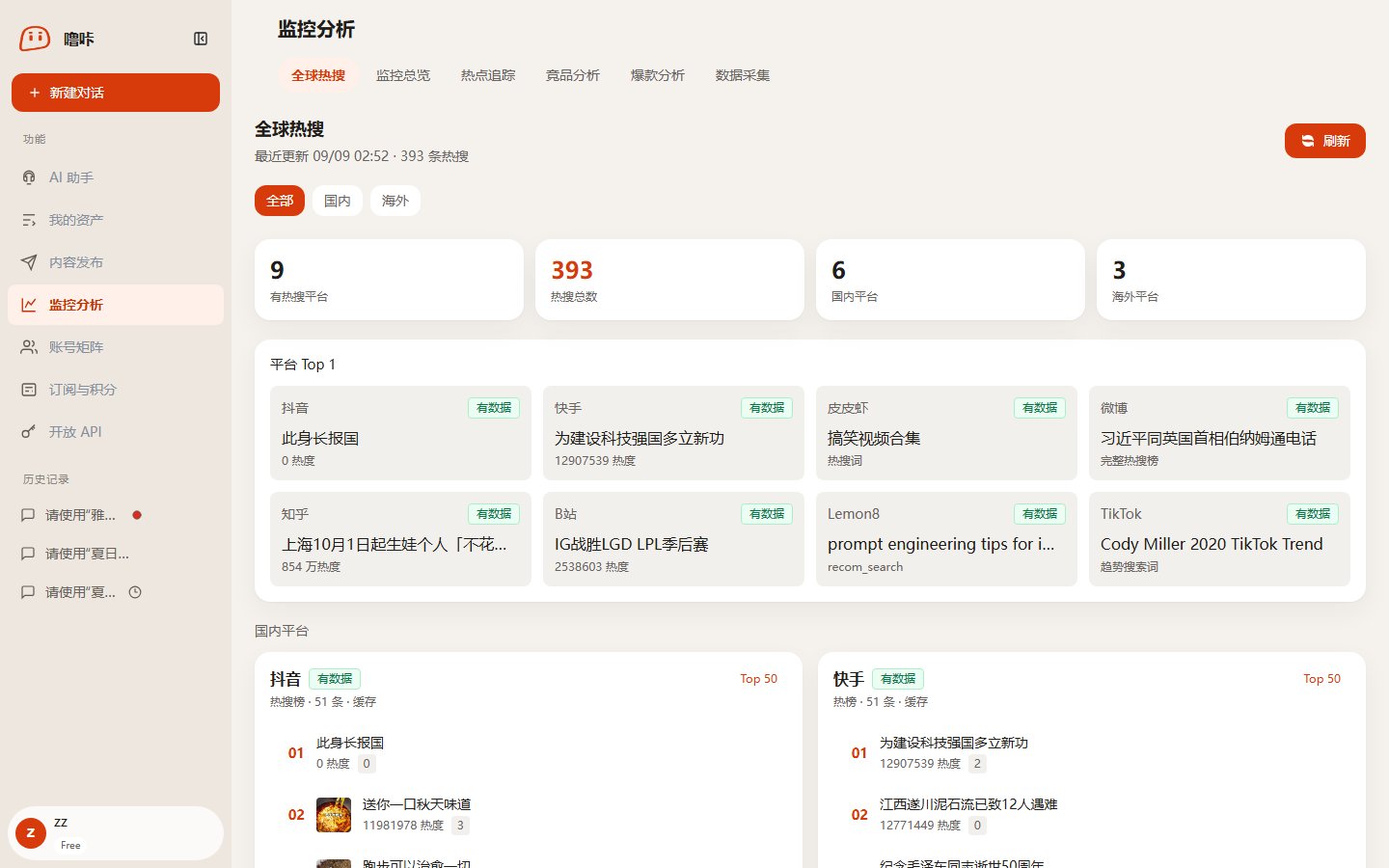Click the 393 热搜总数 stat card

click(x=669, y=280)
